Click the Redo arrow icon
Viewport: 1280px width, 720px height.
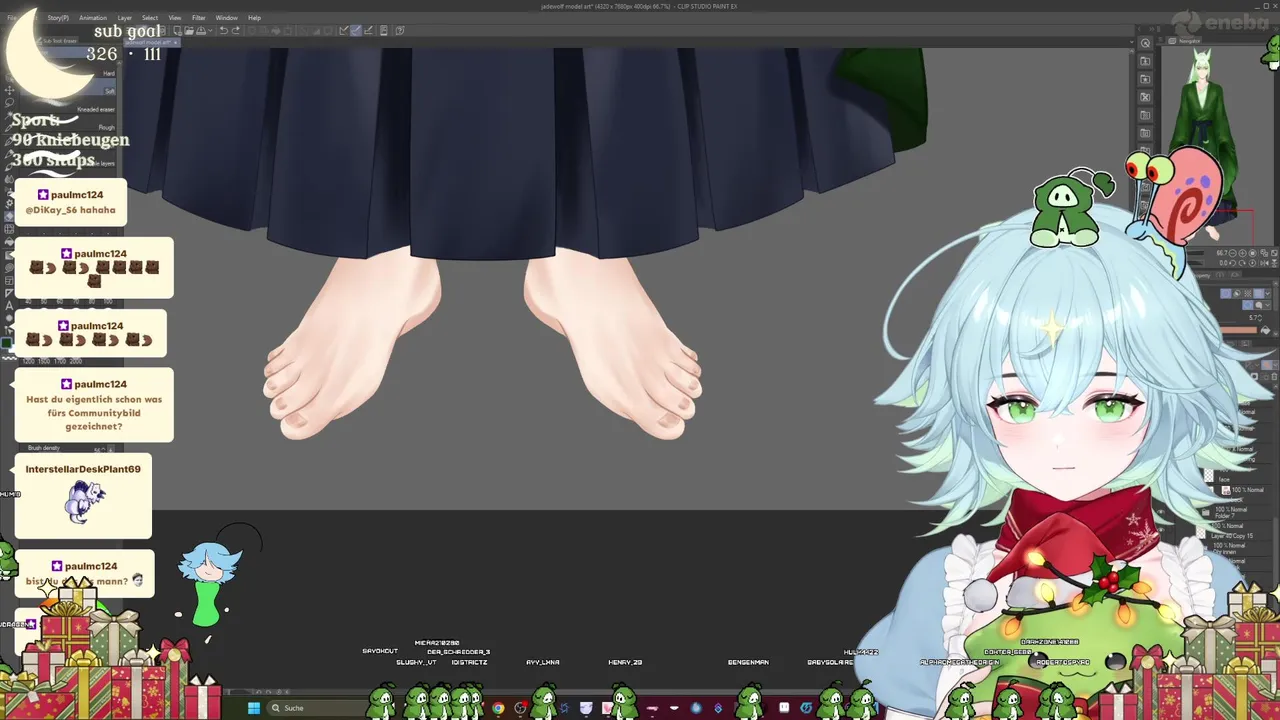click(236, 30)
